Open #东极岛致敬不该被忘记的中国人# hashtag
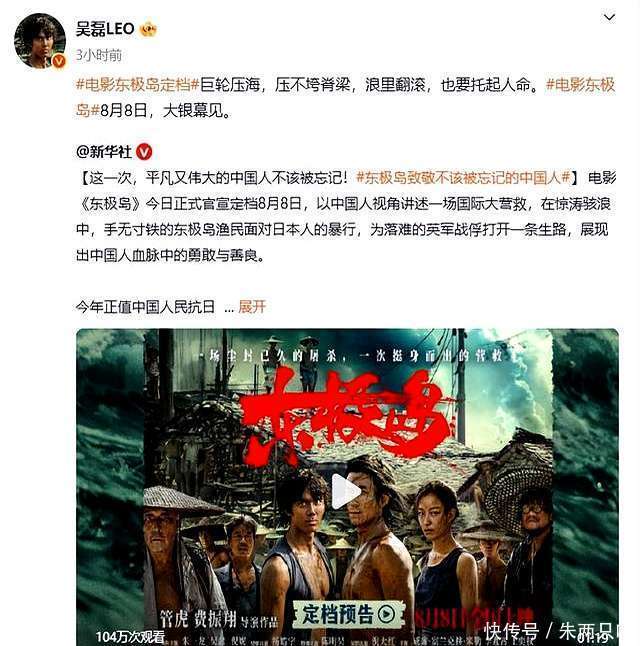Image resolution: width=640 pixels, height=646 pixels. point(463,178)
